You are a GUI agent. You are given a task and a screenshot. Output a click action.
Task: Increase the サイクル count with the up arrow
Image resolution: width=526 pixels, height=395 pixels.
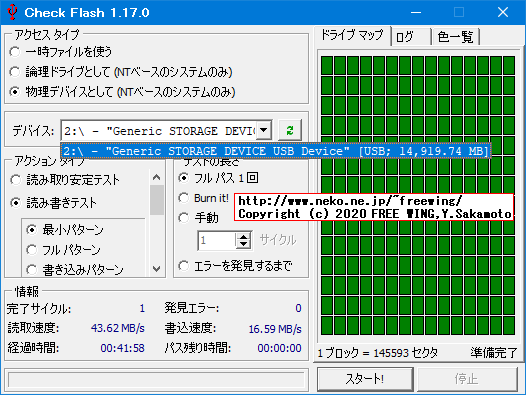point(244,236)
